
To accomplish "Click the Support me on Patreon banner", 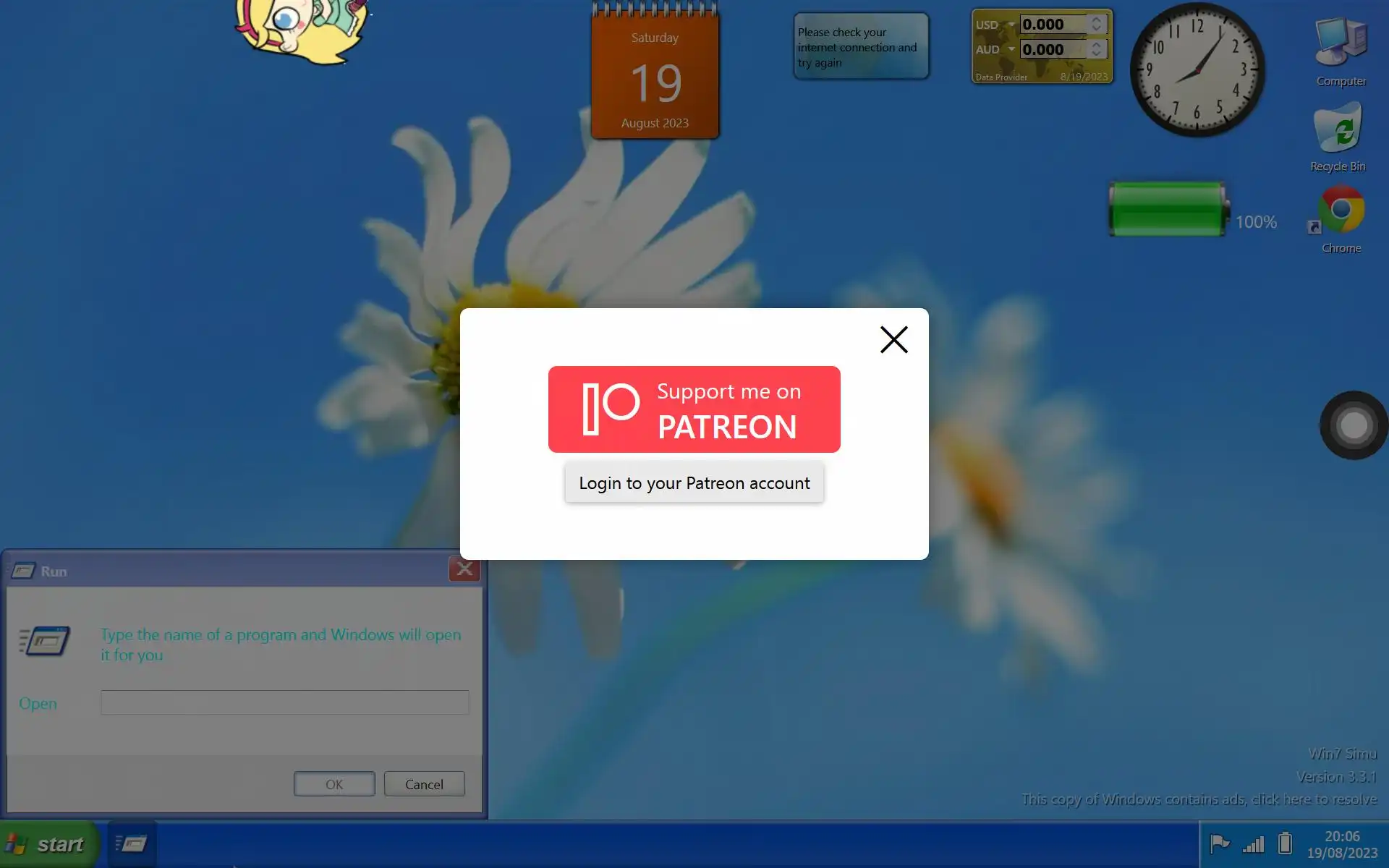I will pyautogui.click(x=694, y=409).
